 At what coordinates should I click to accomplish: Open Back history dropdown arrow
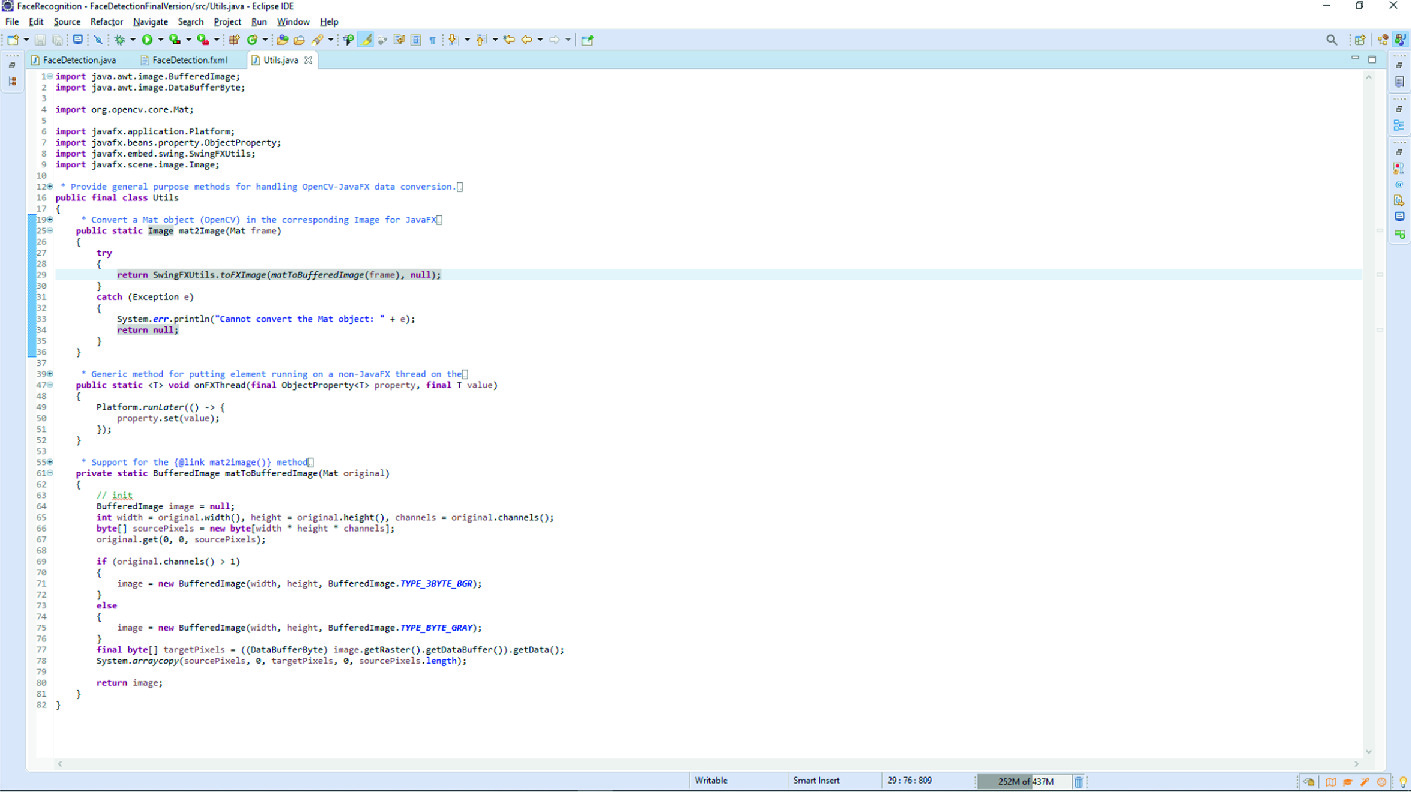pos(540,40)
